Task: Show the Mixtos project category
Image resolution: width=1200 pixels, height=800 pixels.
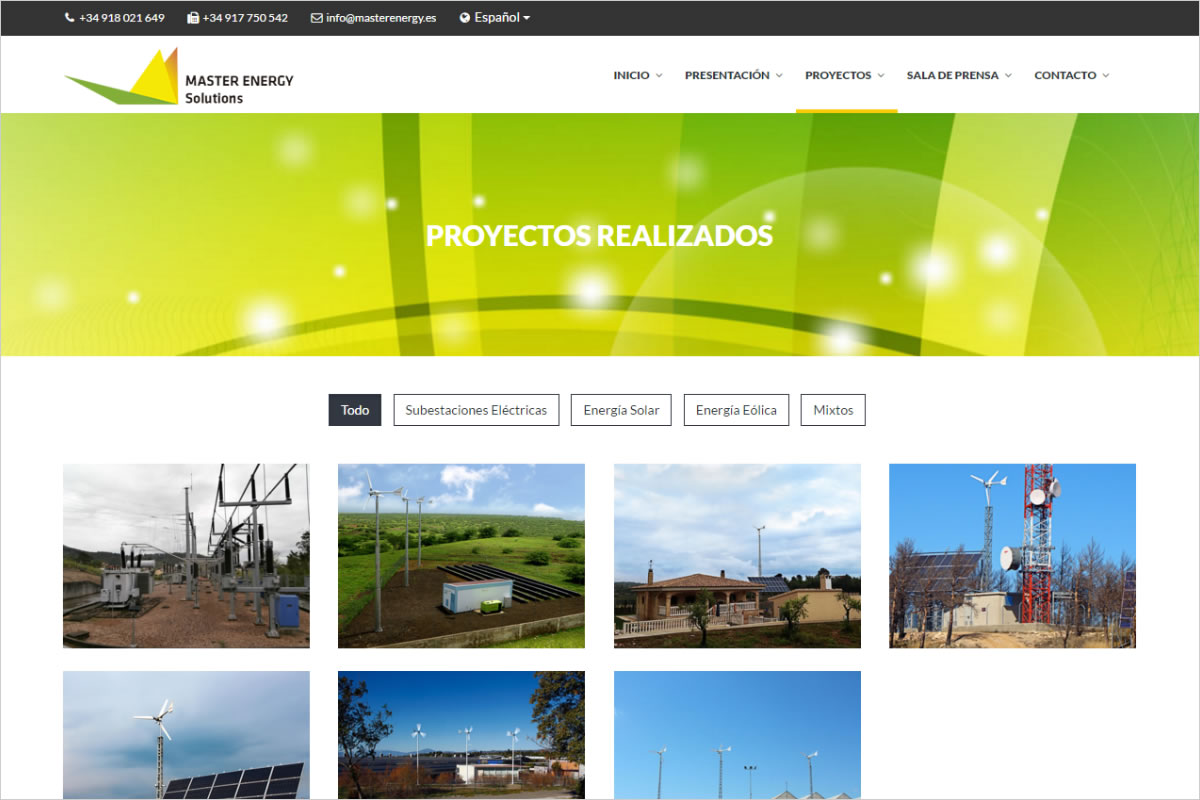Action: [833, 410]
